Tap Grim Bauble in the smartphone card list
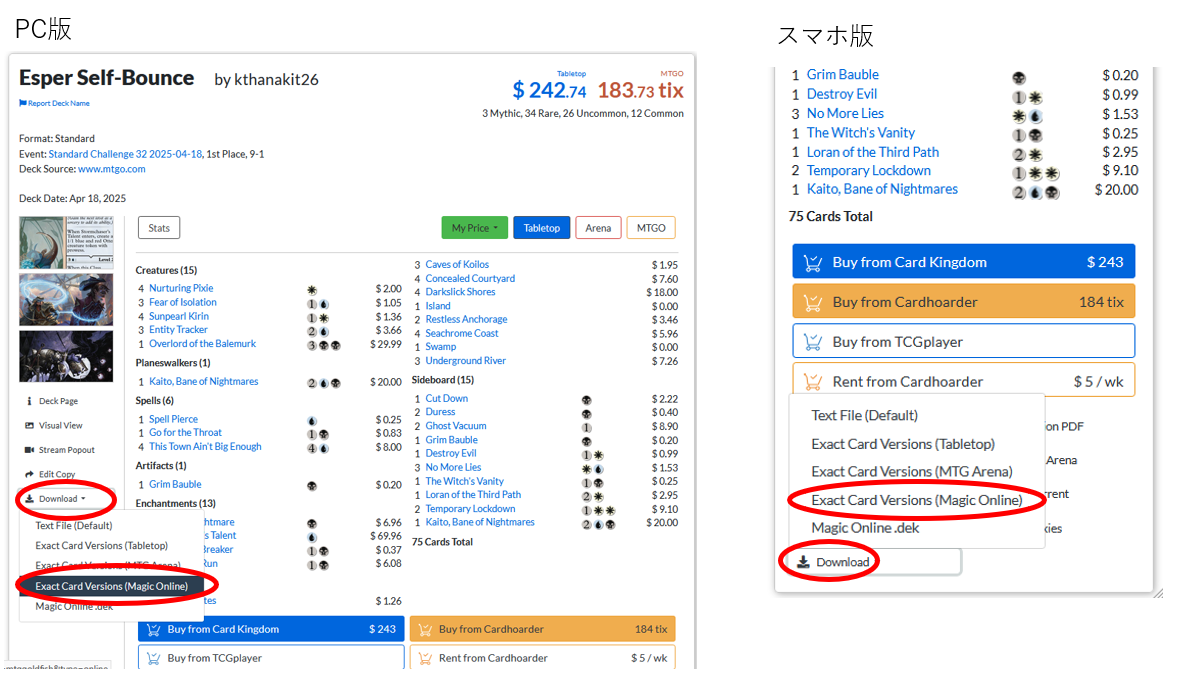Screen dimensions: 1178x680 tap(843, 74)
